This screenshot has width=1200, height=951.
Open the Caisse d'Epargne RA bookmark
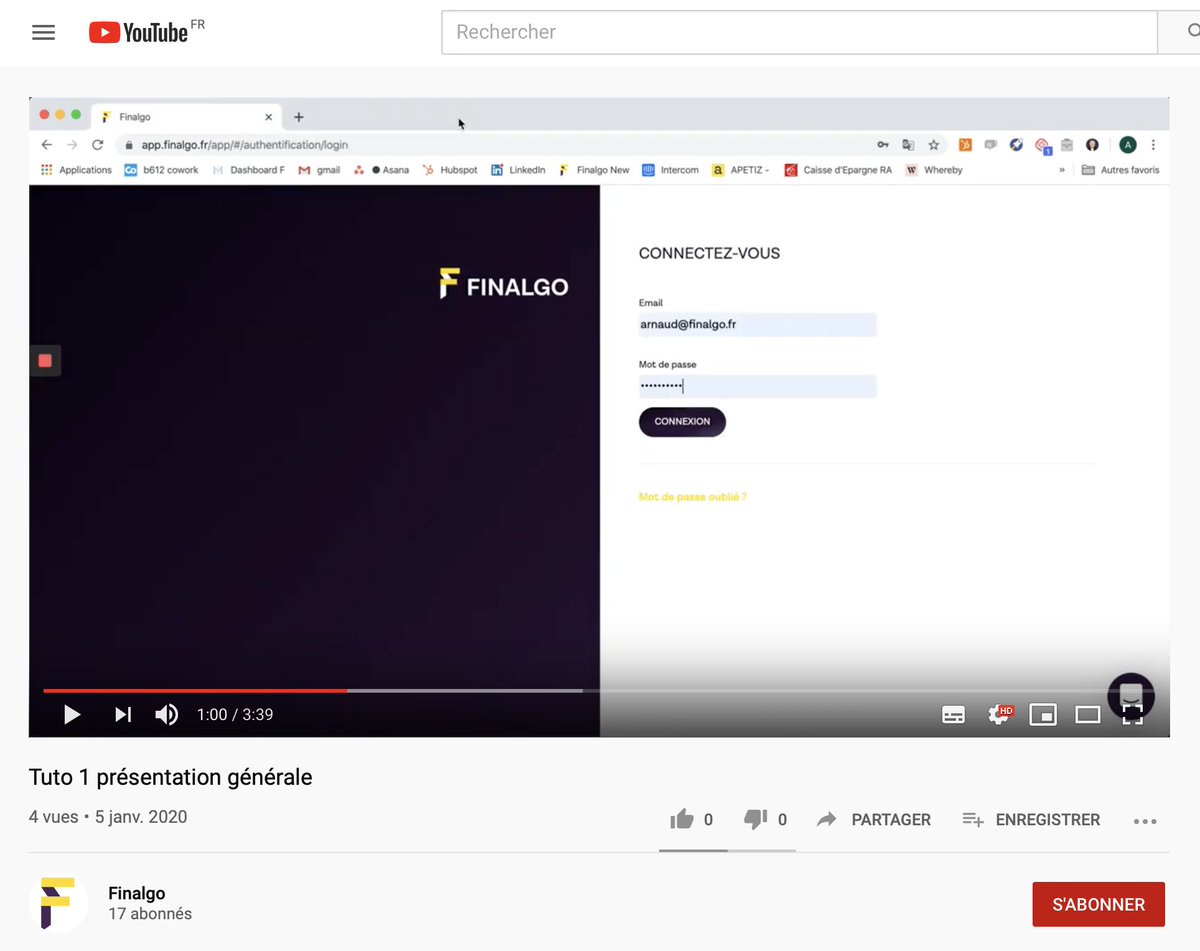838,170
